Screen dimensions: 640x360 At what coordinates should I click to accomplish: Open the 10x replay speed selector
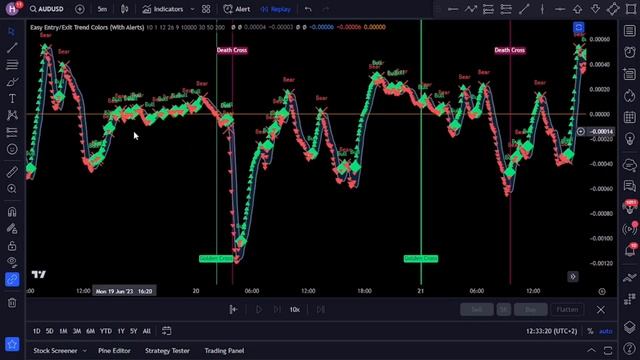[x=295, y=310]
